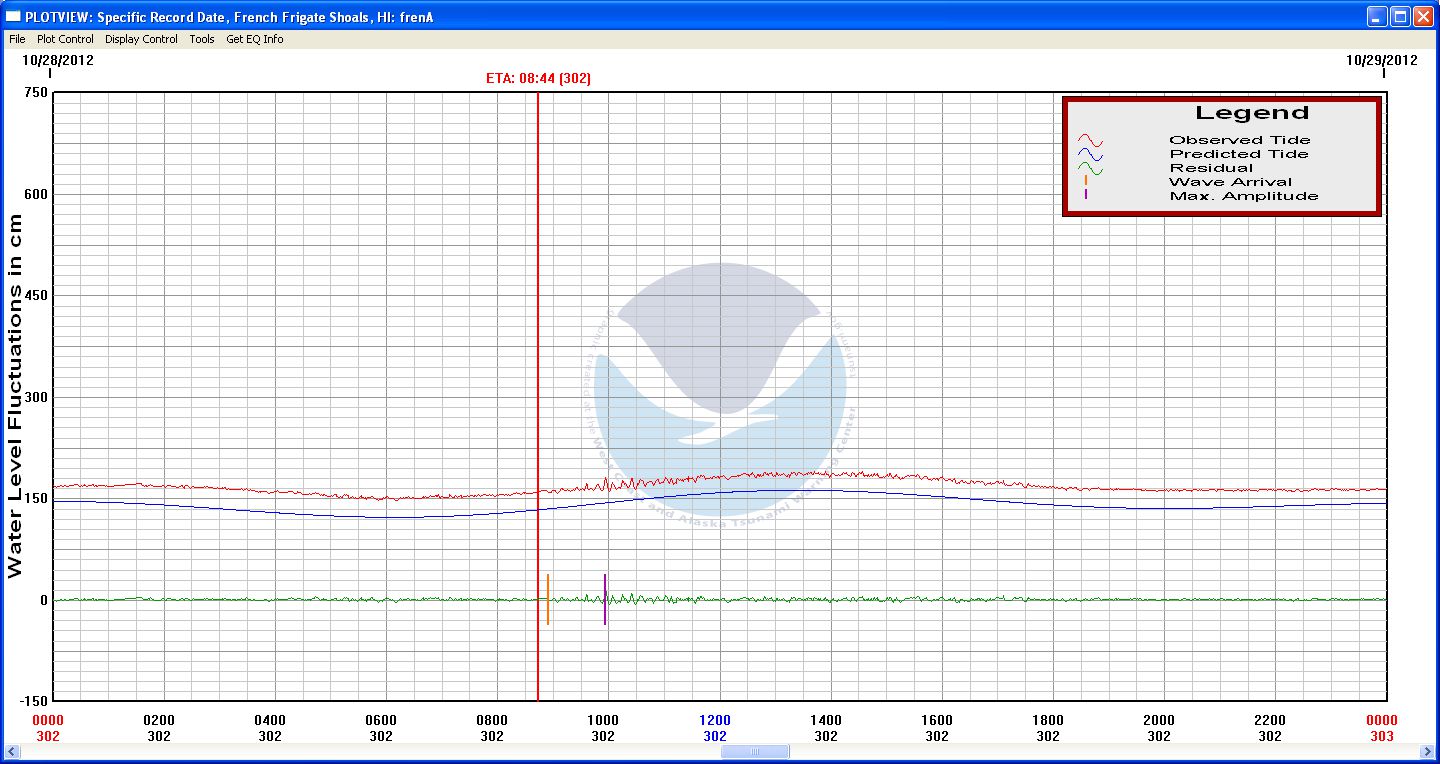
Task: Select the purple max amplitude marker on plot
Action: pos(605,599)
